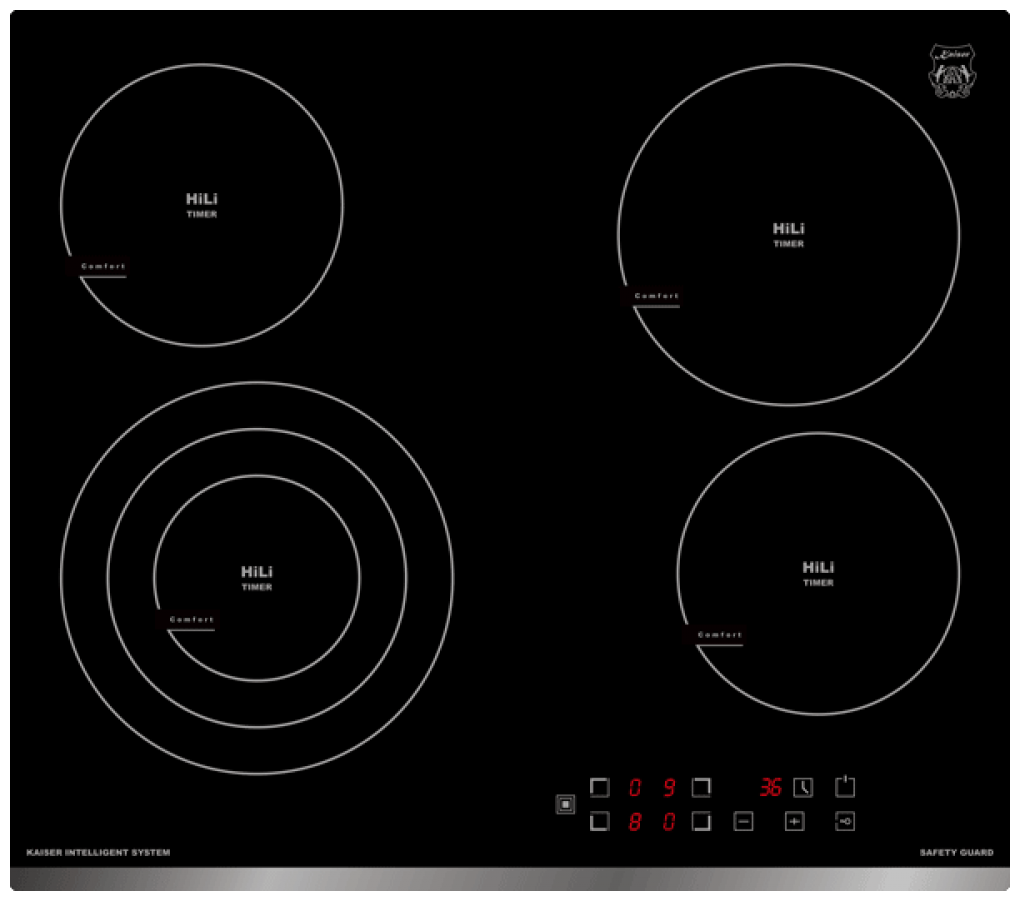Tap the power level digit 9 in top row
This screenshot has height=901, width=1020.
coord(668,787)
